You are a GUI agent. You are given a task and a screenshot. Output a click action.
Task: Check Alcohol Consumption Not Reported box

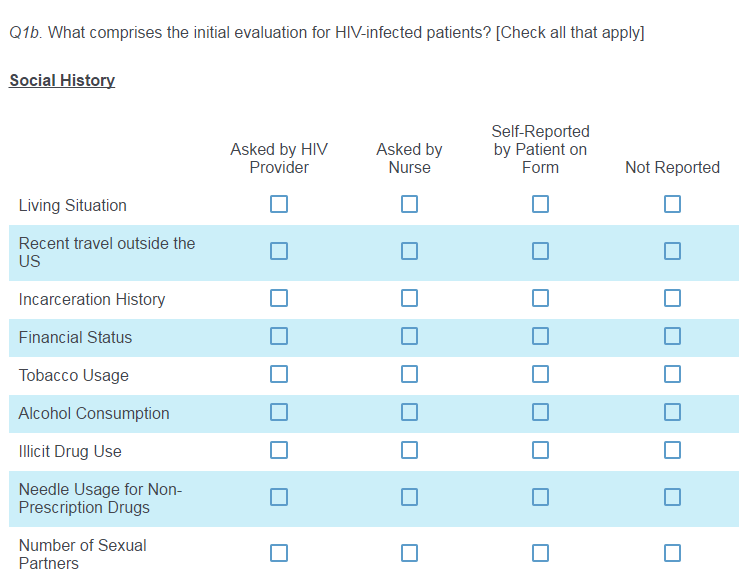tap(672, 412)
